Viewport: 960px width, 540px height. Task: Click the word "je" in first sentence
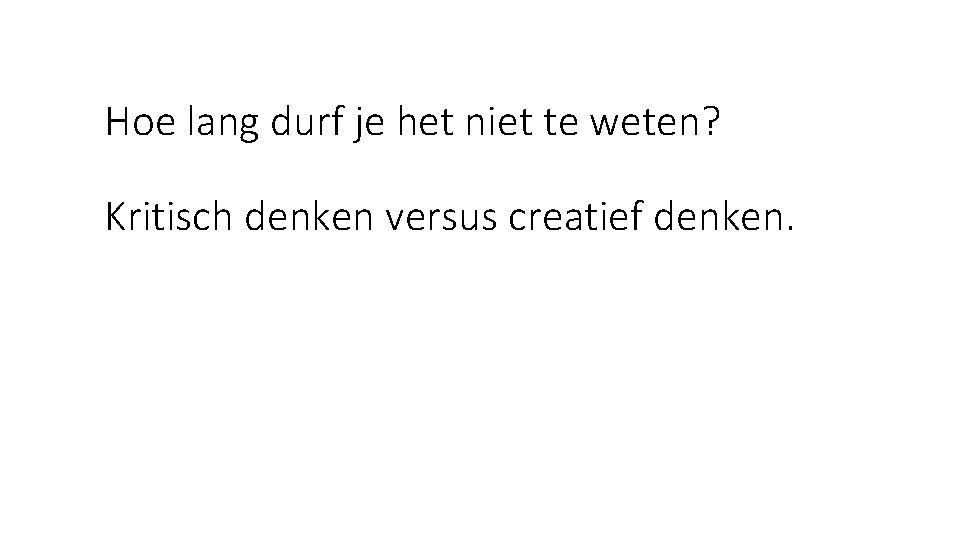pos(368,125)
